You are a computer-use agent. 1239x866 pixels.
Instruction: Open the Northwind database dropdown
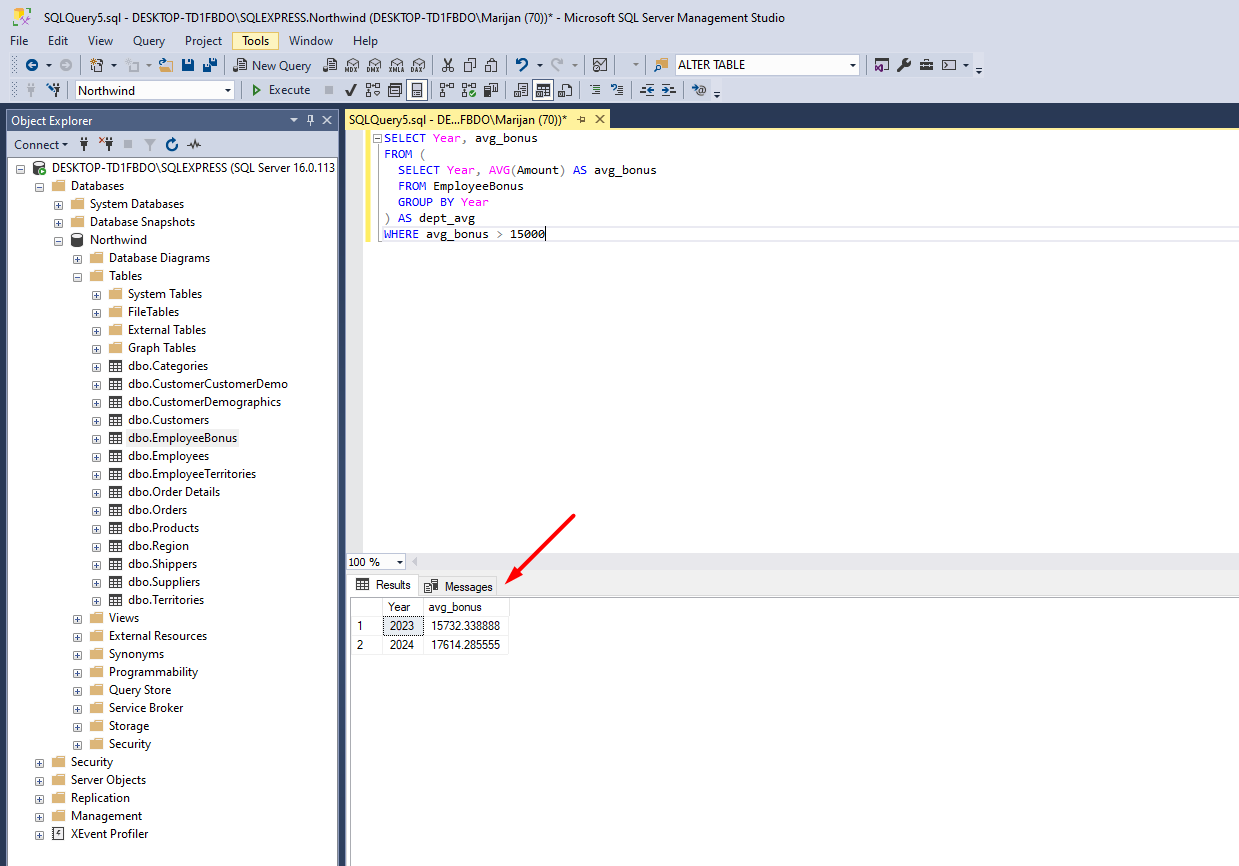click(x=228, y=90)
